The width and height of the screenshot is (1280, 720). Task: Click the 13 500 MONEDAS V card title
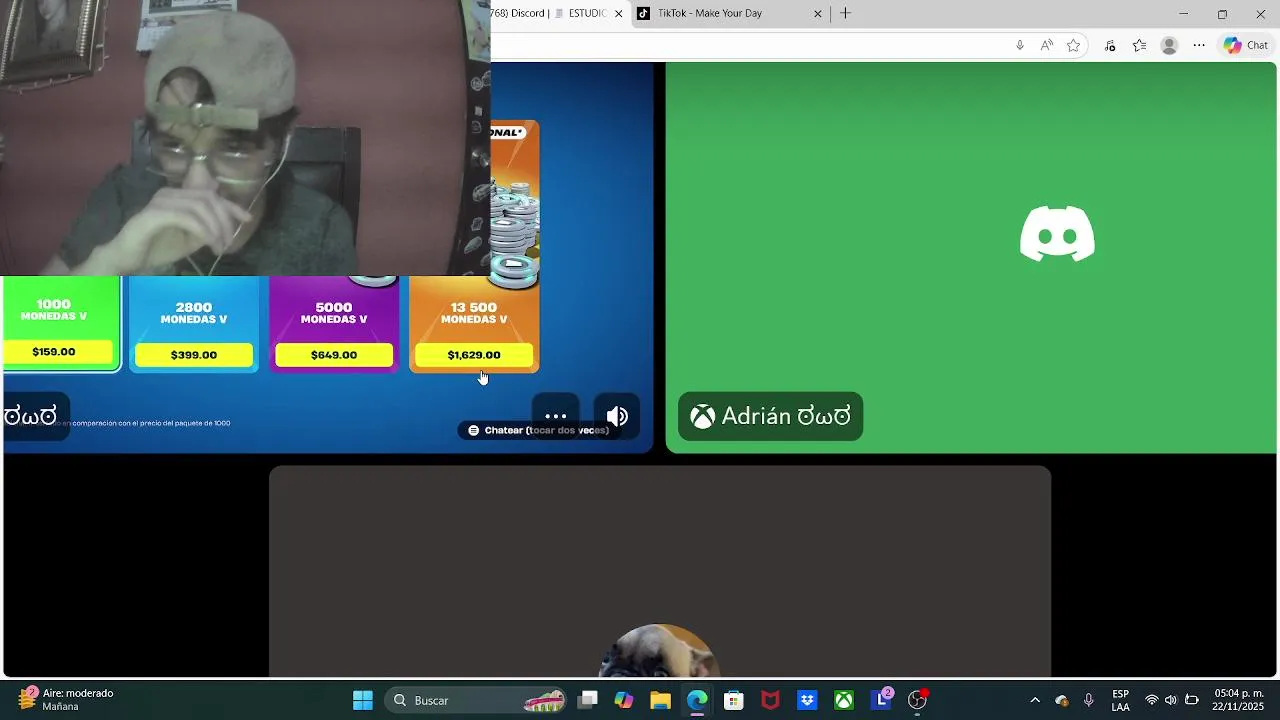[x=474, y=313]
